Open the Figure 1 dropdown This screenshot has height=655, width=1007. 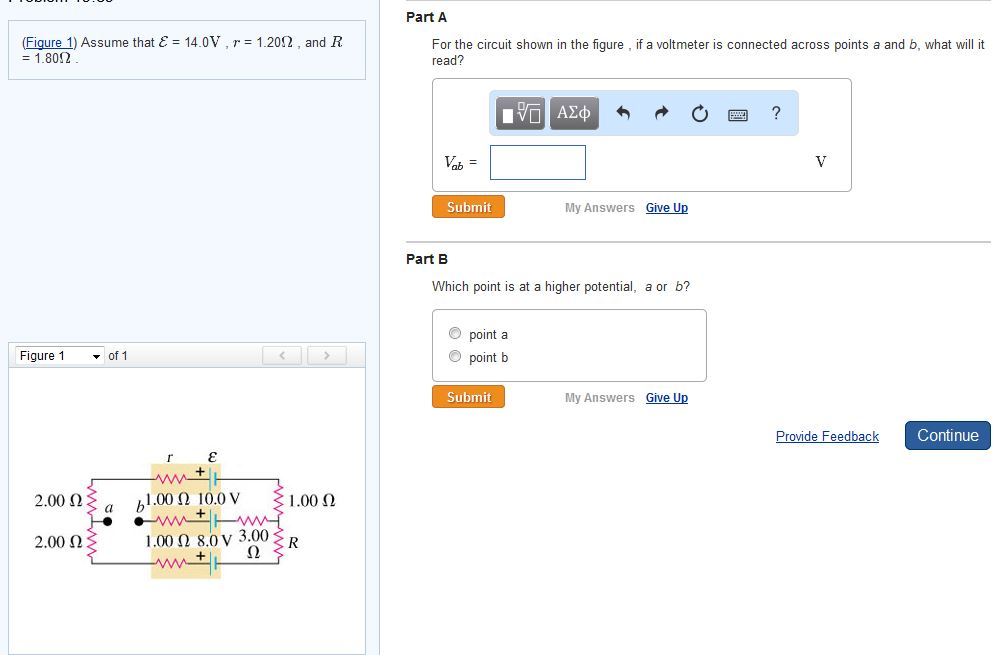click(55, 355)
